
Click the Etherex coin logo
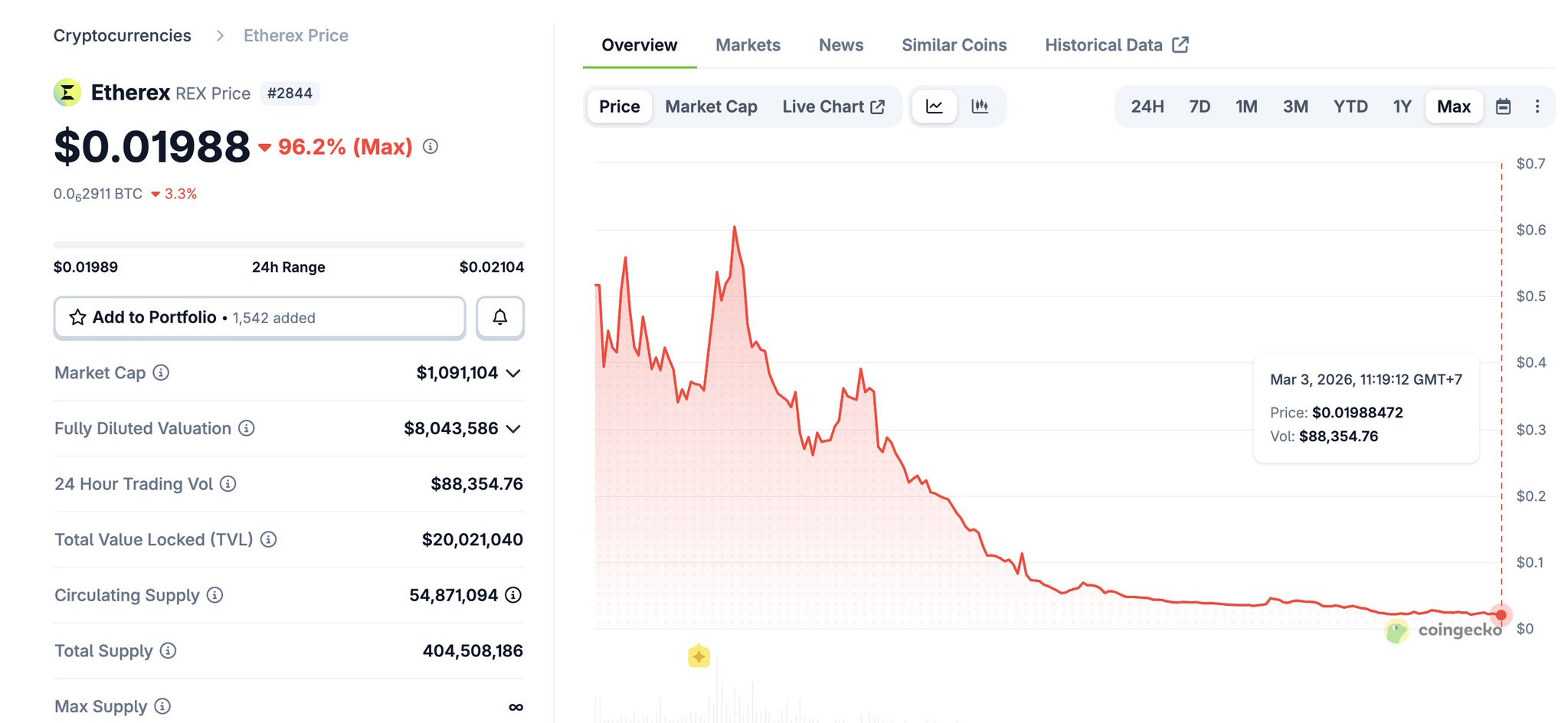[67, 93]
